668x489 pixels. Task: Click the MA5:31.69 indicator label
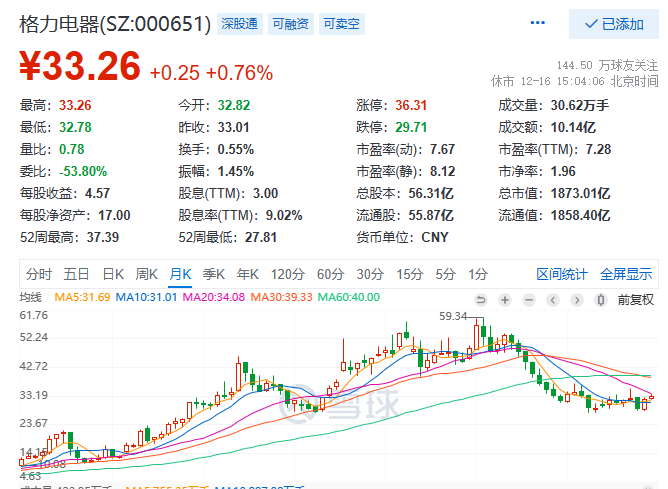coord(83,297)
